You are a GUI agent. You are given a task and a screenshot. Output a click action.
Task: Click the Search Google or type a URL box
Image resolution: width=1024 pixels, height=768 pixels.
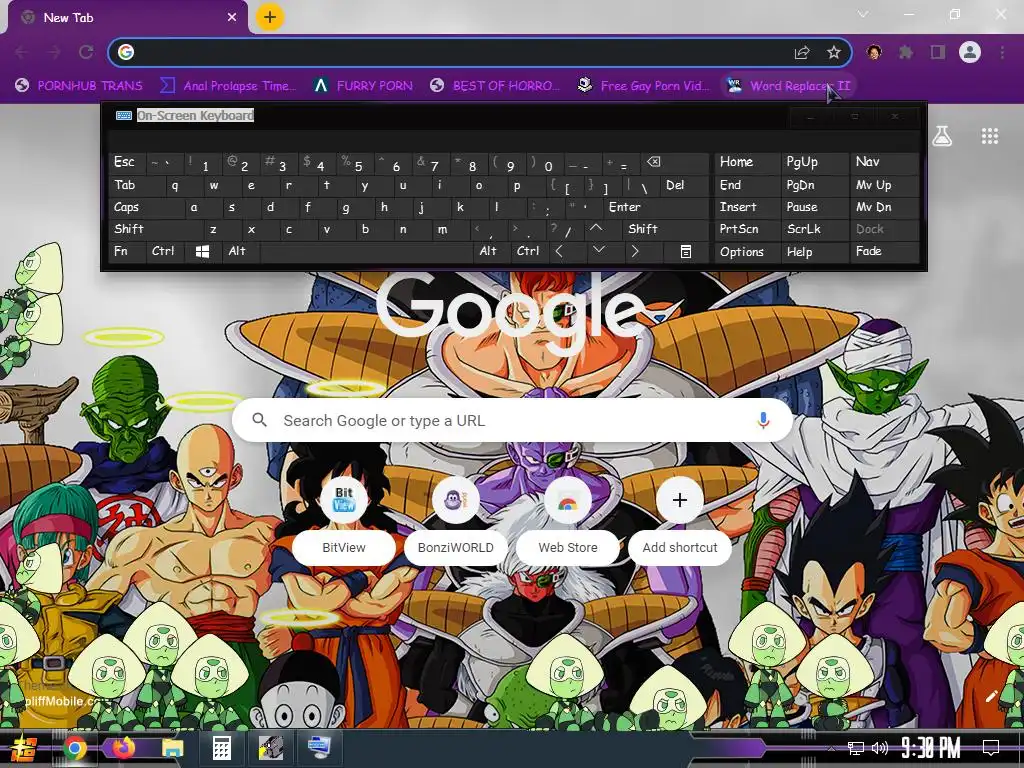[x=513, y=421]
